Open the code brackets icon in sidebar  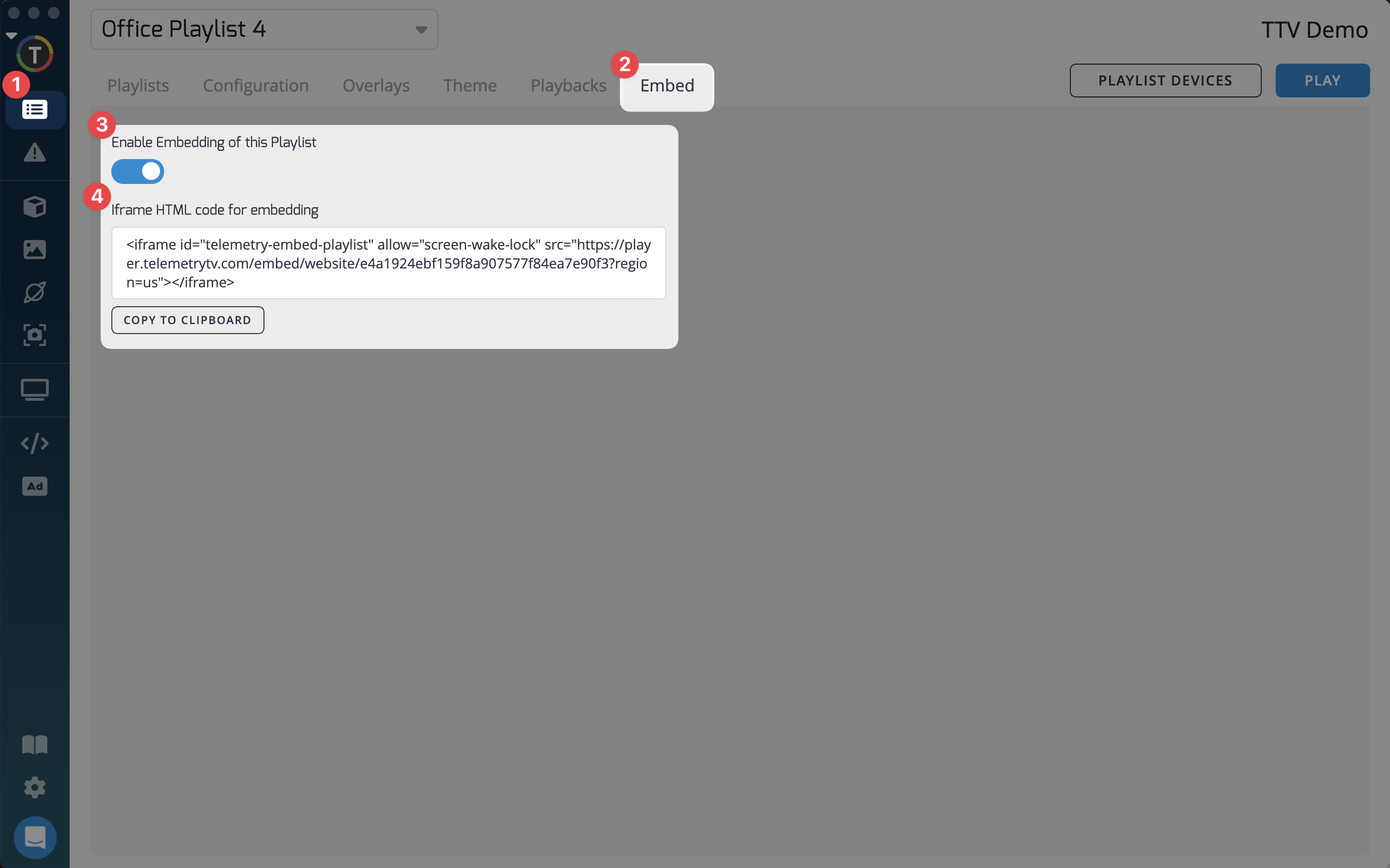[x=34, y=443]
